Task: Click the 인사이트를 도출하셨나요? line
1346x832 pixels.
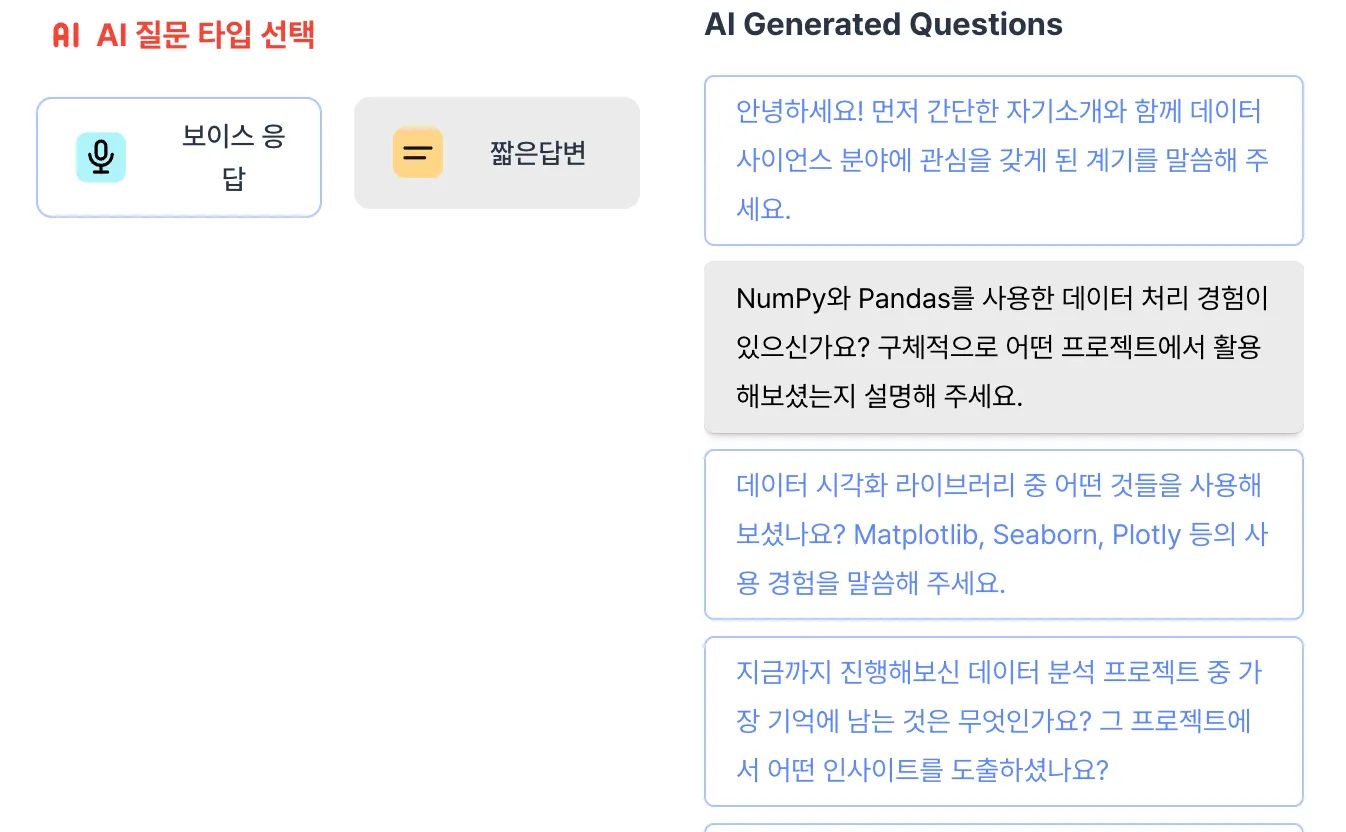Action: 922,770
